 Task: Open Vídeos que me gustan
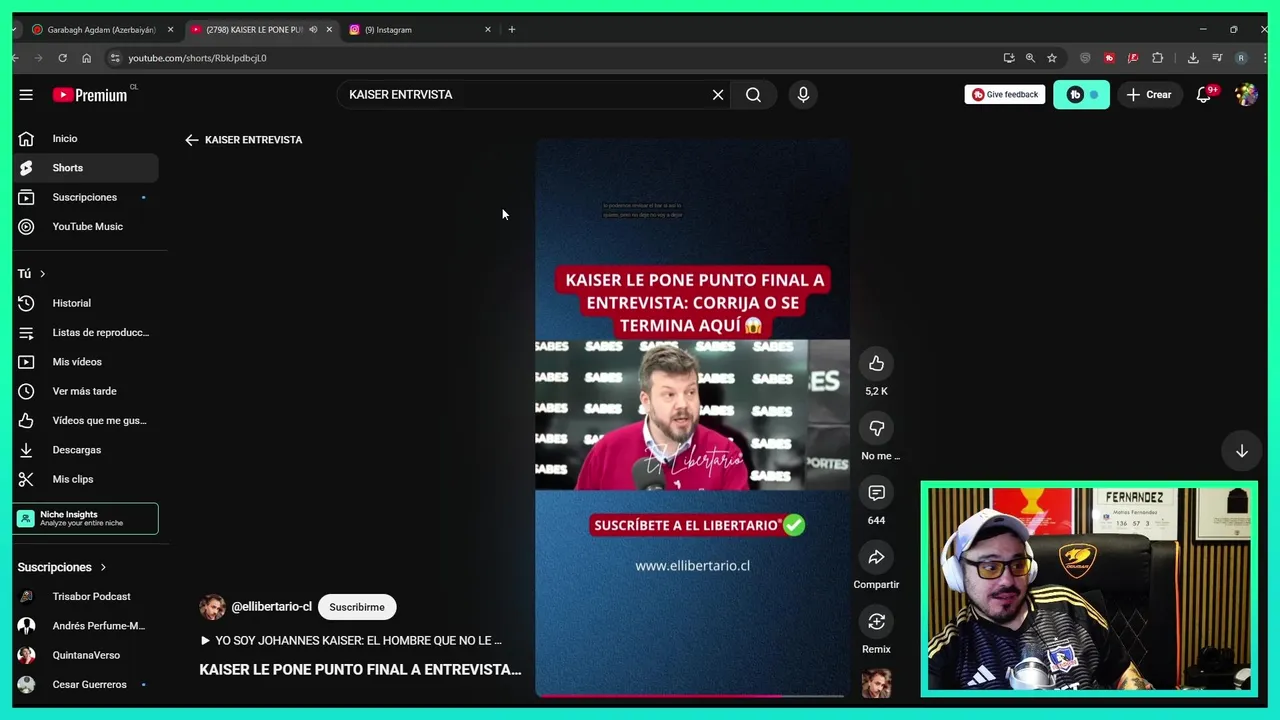[86, 421]
